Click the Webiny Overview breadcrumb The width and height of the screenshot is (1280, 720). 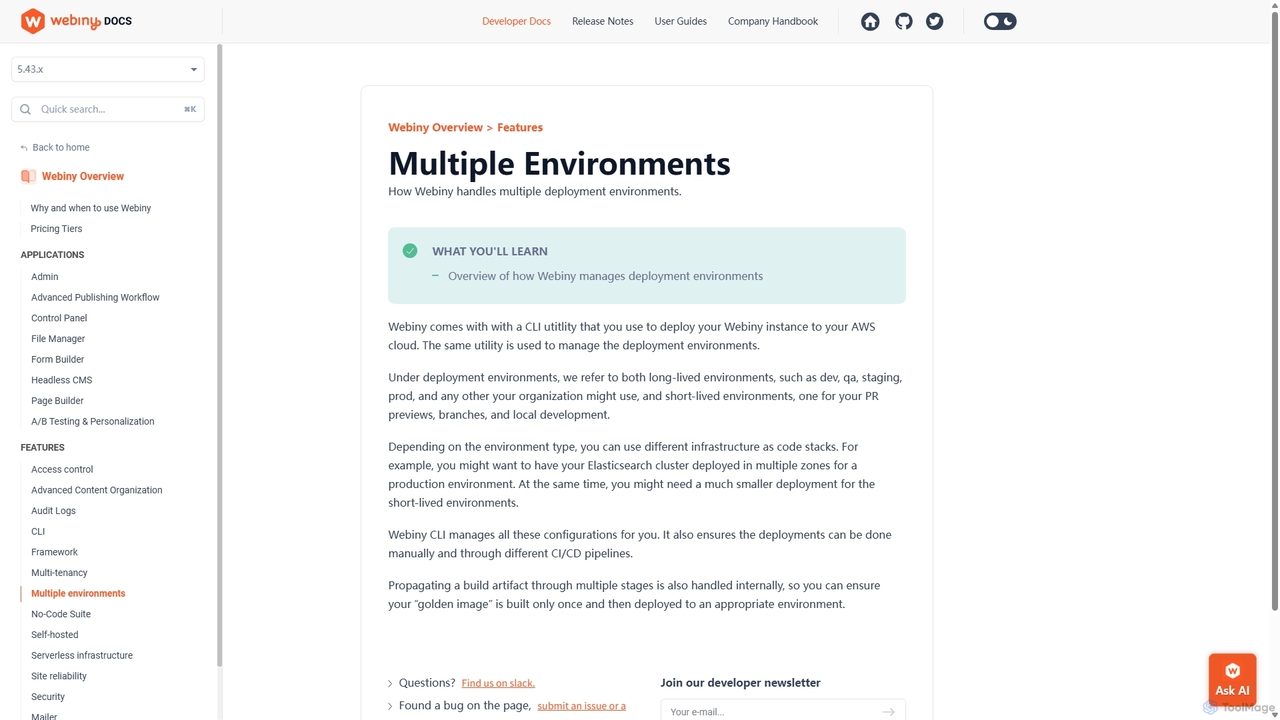pos(435,127)
